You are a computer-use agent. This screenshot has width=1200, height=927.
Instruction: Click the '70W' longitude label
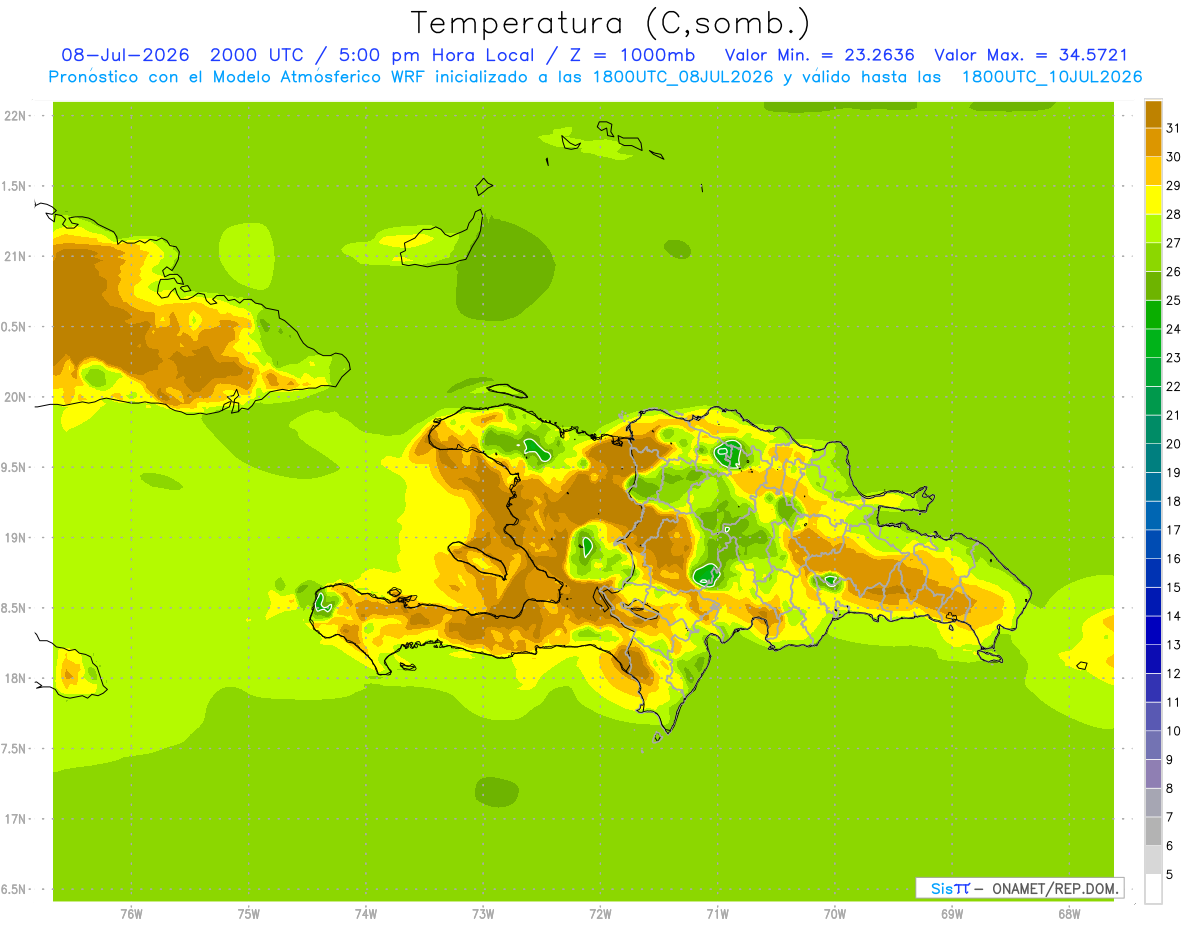pyautogui.click(x=835, y=914)
